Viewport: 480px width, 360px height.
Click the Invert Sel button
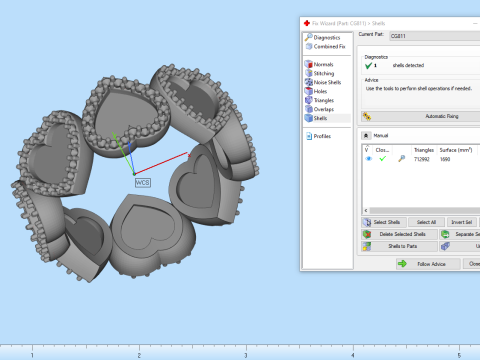pos(462,222)
